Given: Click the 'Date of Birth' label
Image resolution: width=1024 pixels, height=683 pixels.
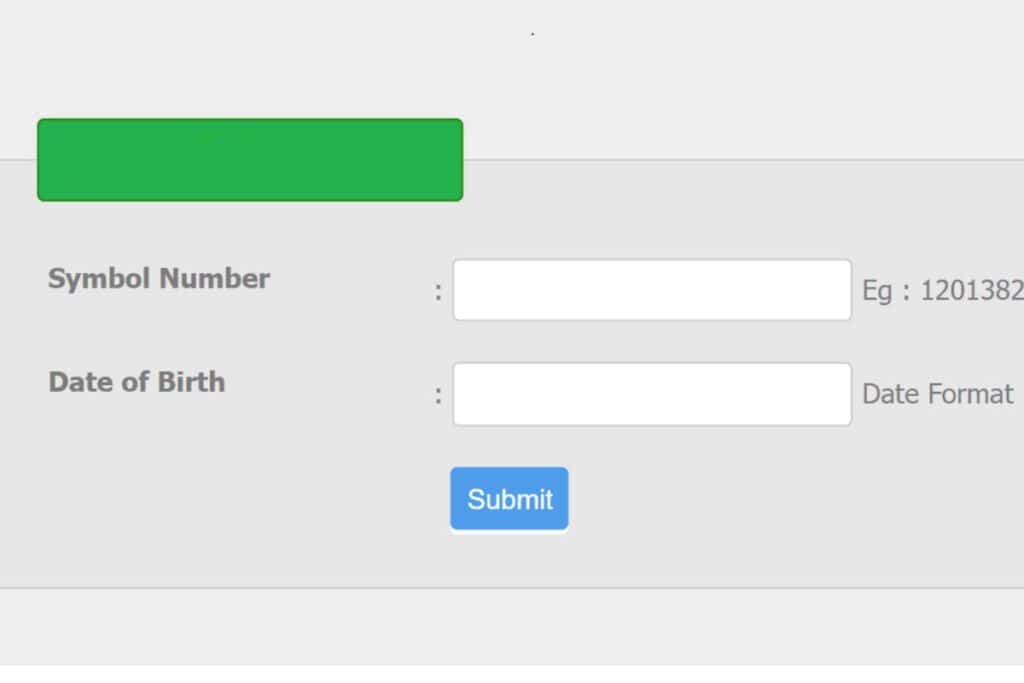Looking at the screenshot, I should tap(137, 382).
